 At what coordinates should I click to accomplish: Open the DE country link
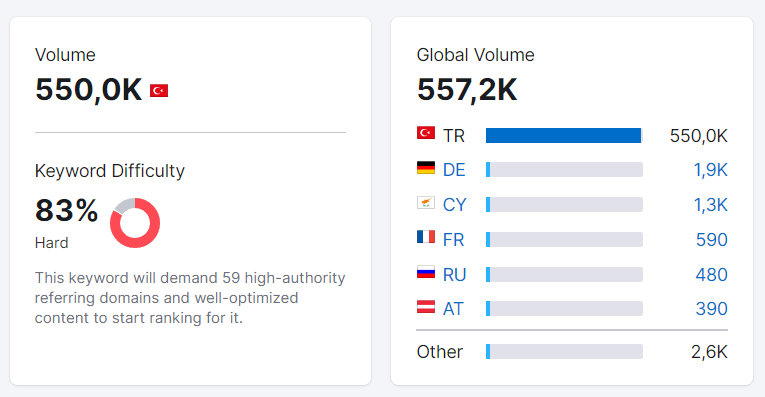[454, 170]
